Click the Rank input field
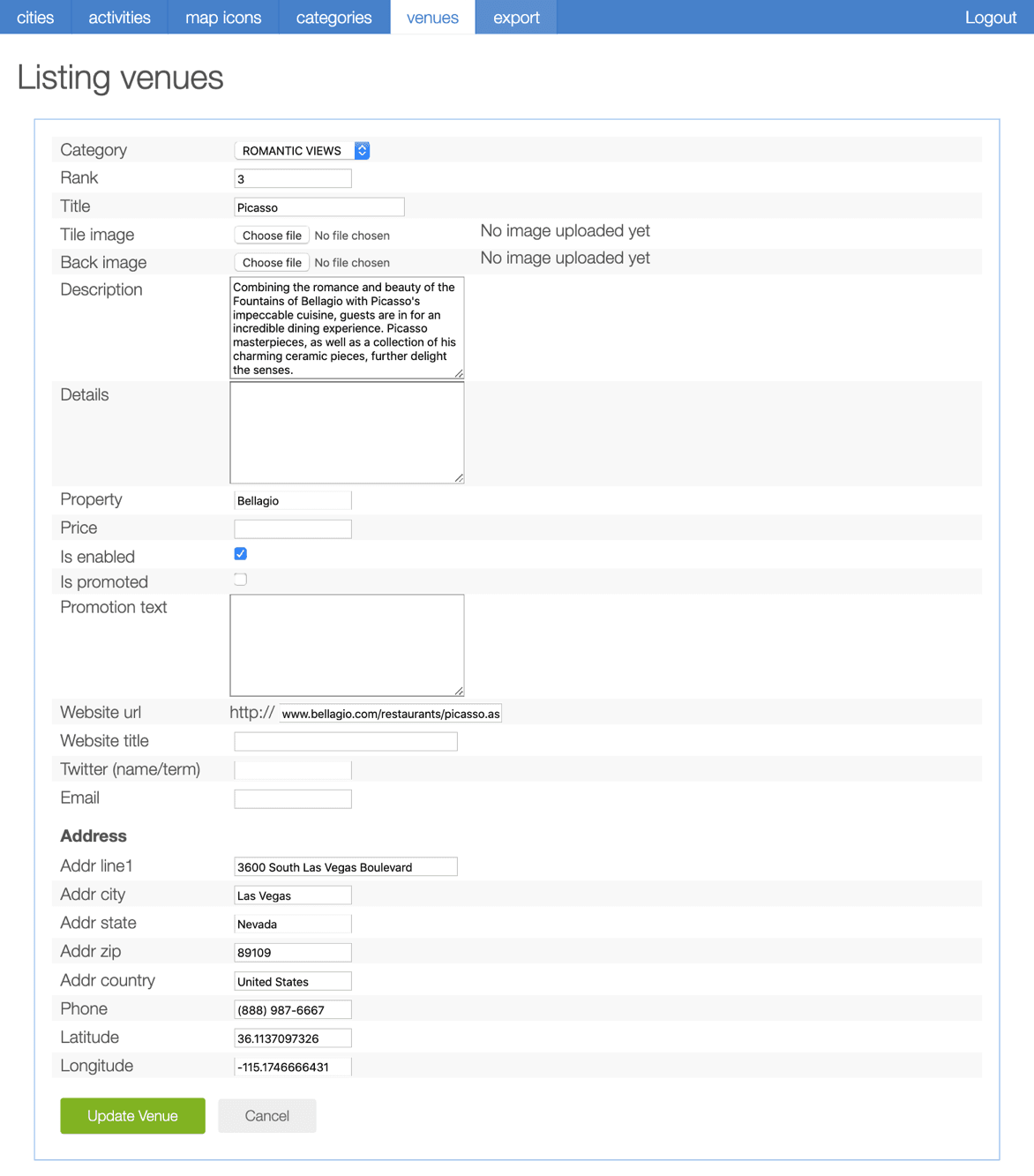Screen dimensions: 1034x1176 tap(293, 179)
